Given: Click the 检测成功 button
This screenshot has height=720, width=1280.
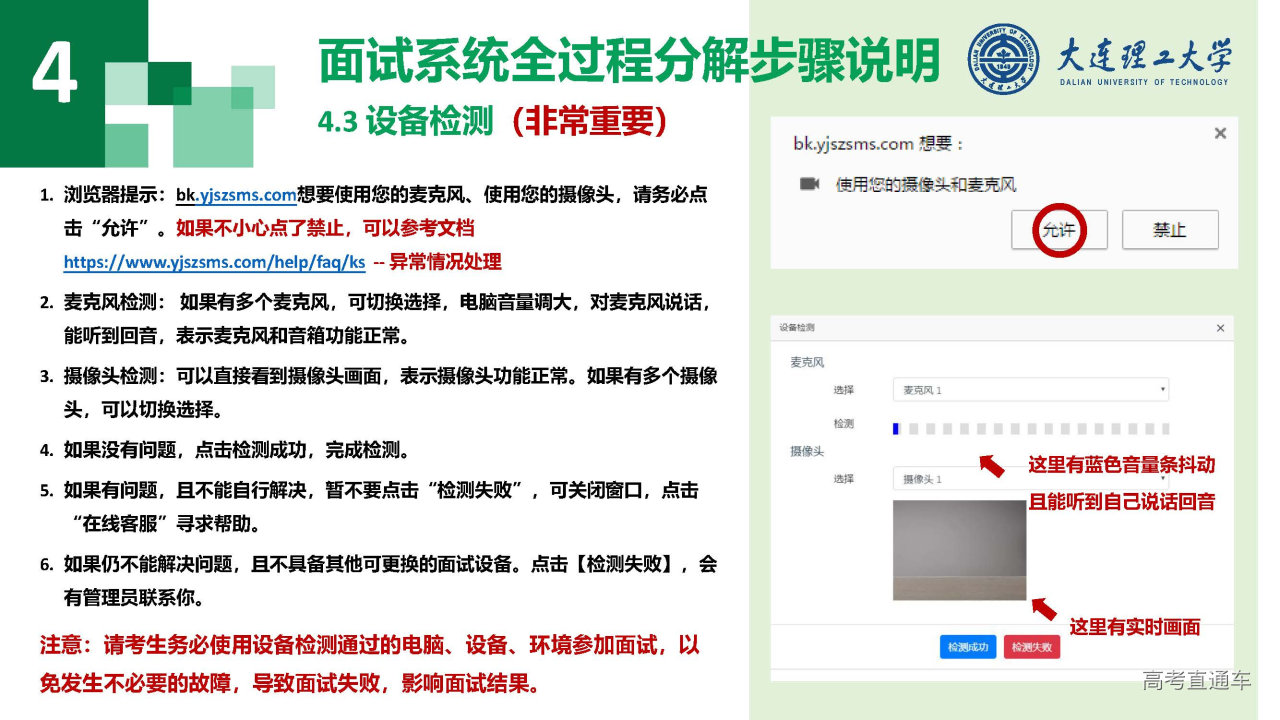Looking at the screenshot, I should click(968, 647).
